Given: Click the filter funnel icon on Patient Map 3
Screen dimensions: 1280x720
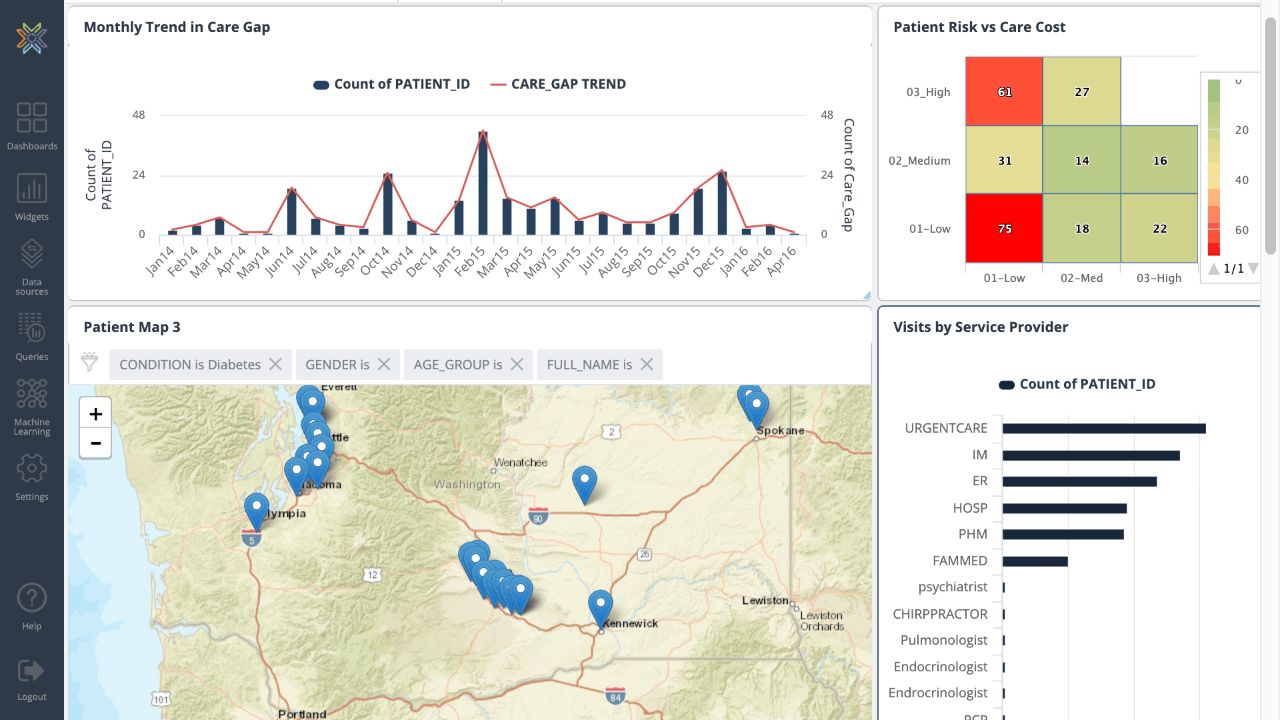Looking at the screenshot, I should coord(88,364).
